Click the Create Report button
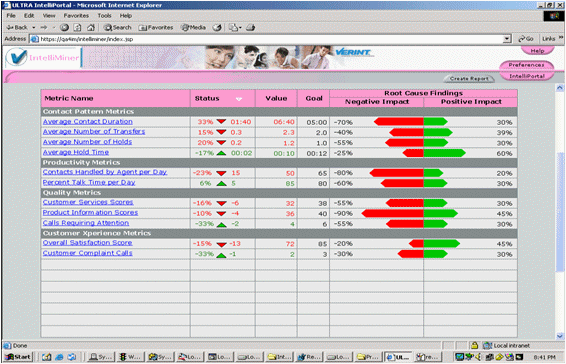The image size is (566, 364). 469,78
